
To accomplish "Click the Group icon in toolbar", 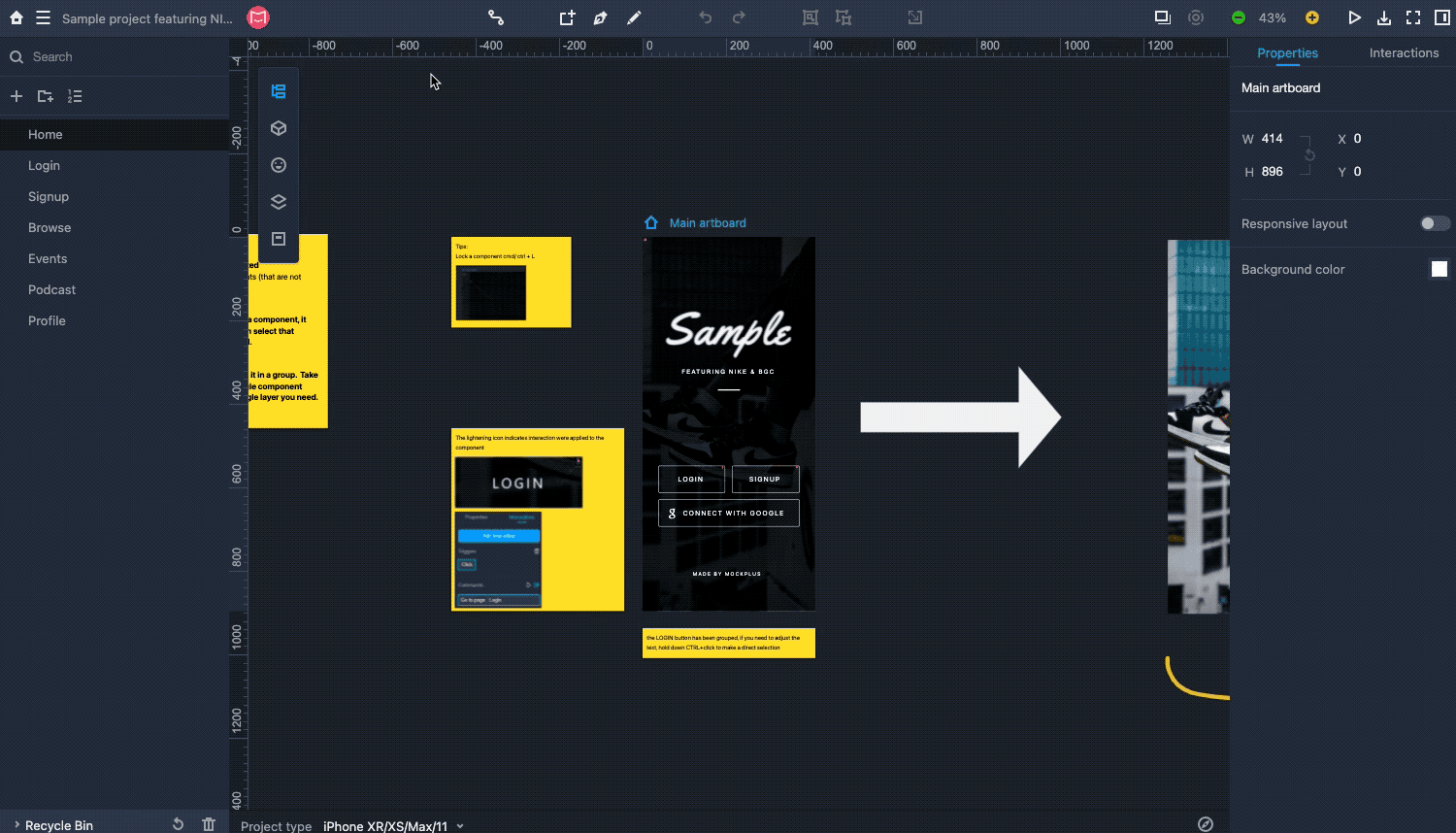I will tap(811, 17).
